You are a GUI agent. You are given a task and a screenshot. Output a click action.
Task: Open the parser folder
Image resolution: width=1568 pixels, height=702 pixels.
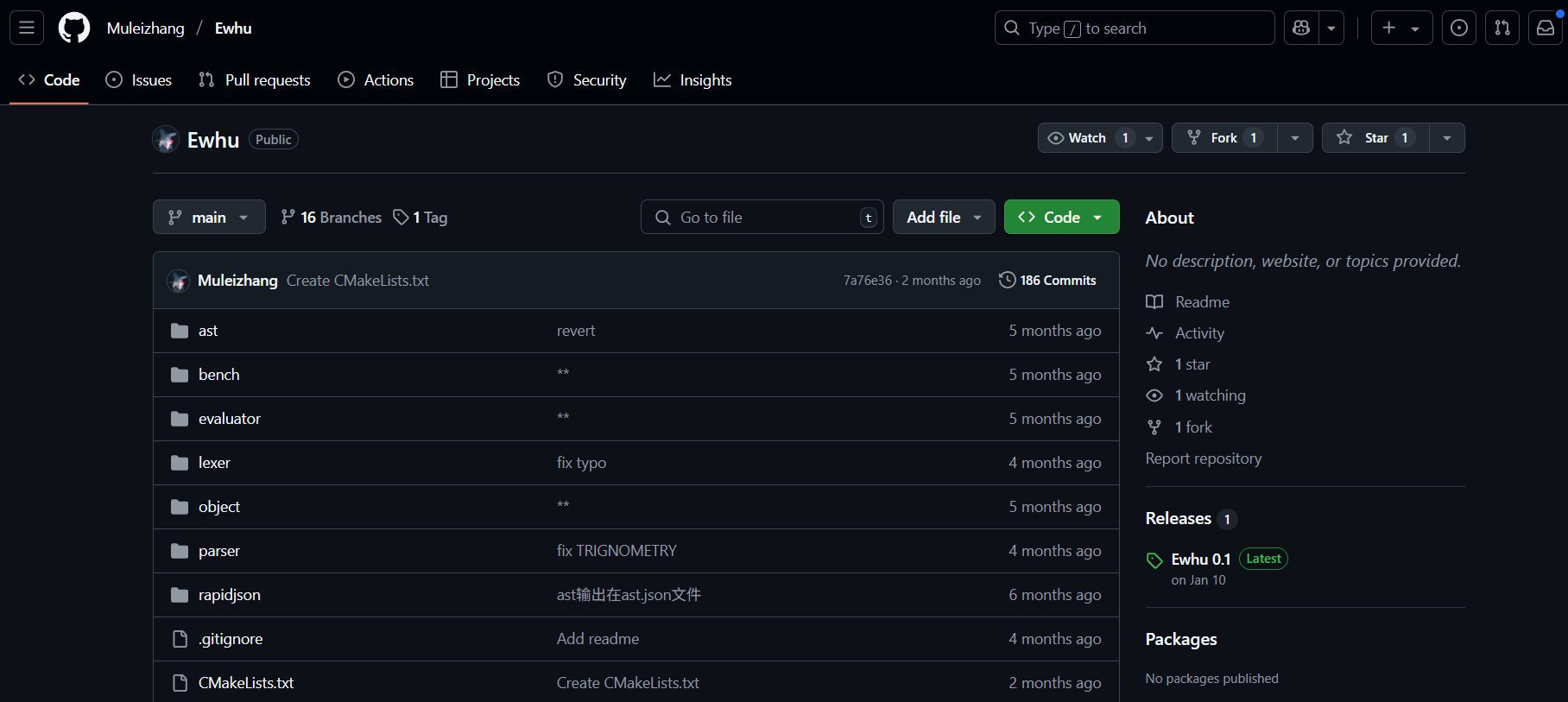[x=219, y=551]
